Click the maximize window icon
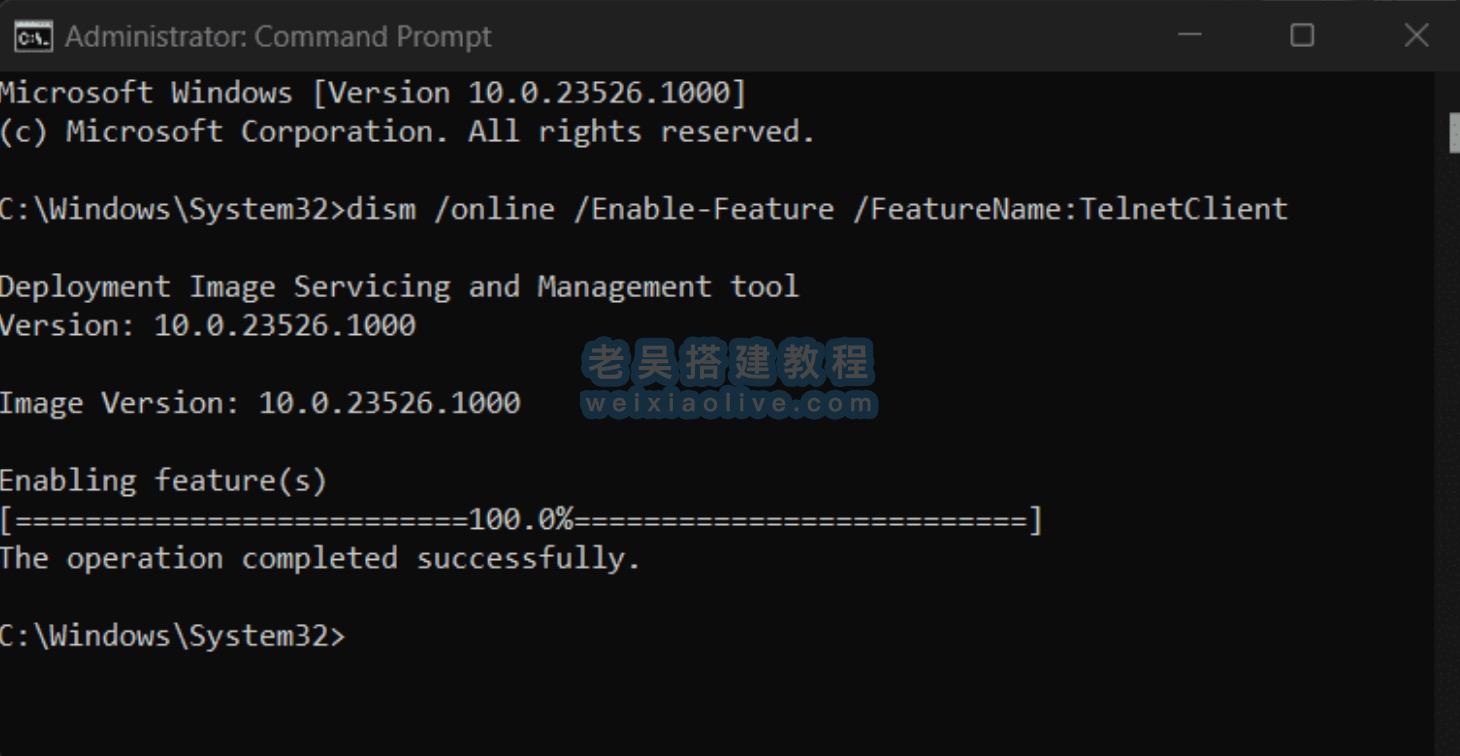Viewport: 1460px width, 756px height. (1302, 35)
